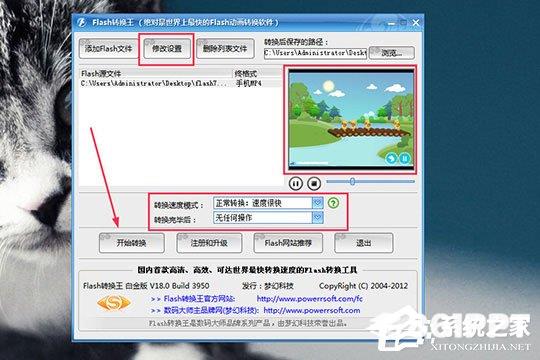The width and height of the screenshot is (540, 360).
Task: Open 修改设置 settings button
Action: 167,49
